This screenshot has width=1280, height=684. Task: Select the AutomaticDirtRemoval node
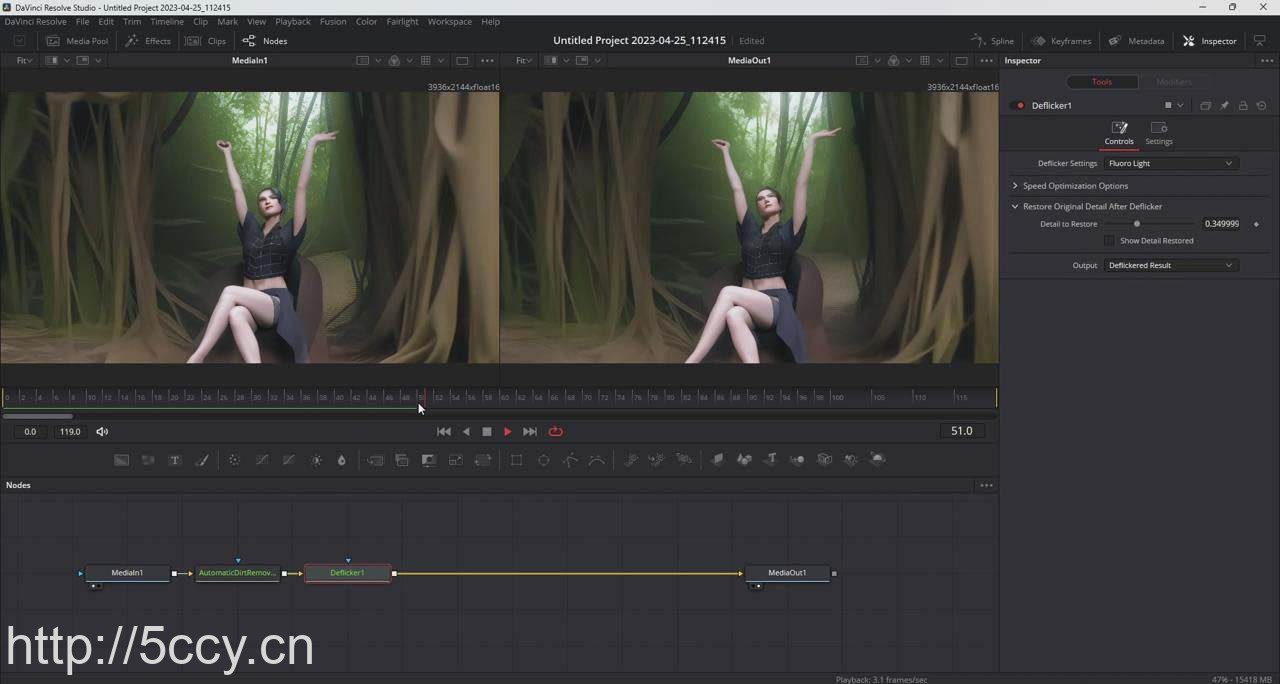(237, 573)
